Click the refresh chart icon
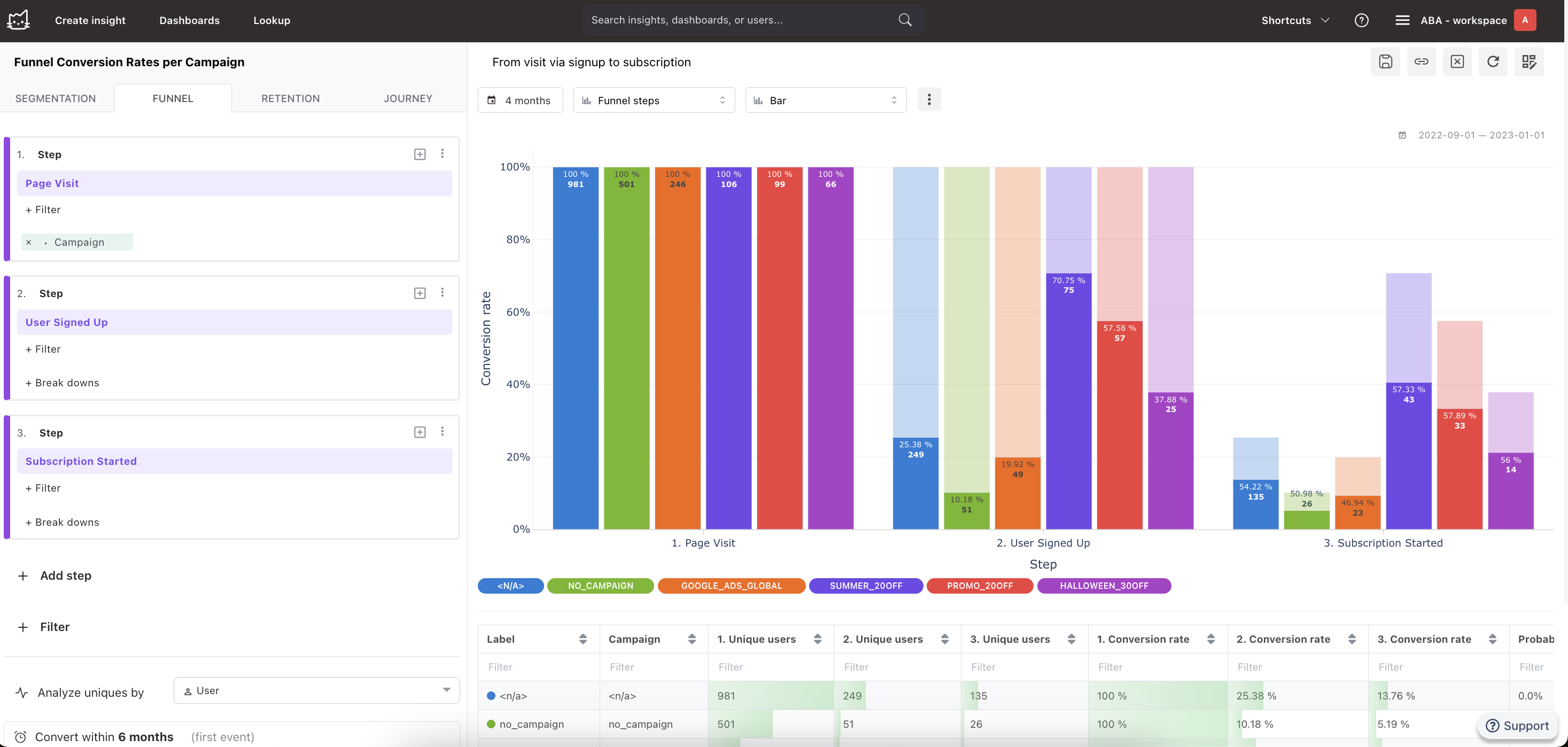 click(x=1493, y=61)
